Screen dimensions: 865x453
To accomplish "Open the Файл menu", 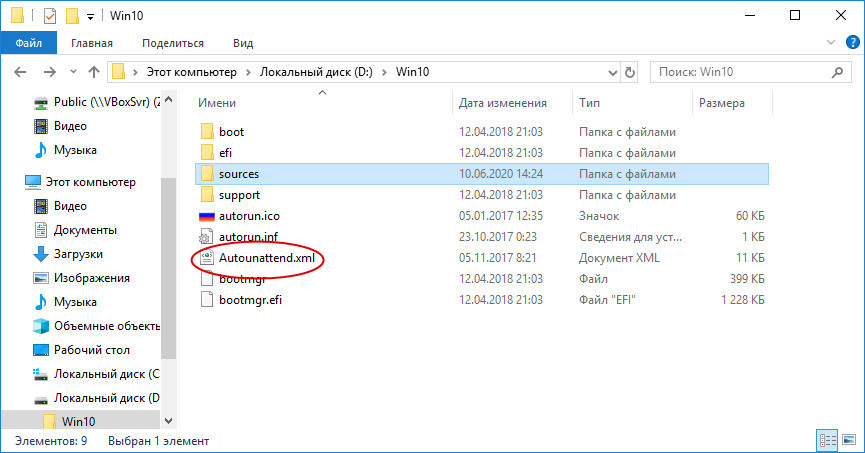I will pyautogui.click(x=29, y=43).
